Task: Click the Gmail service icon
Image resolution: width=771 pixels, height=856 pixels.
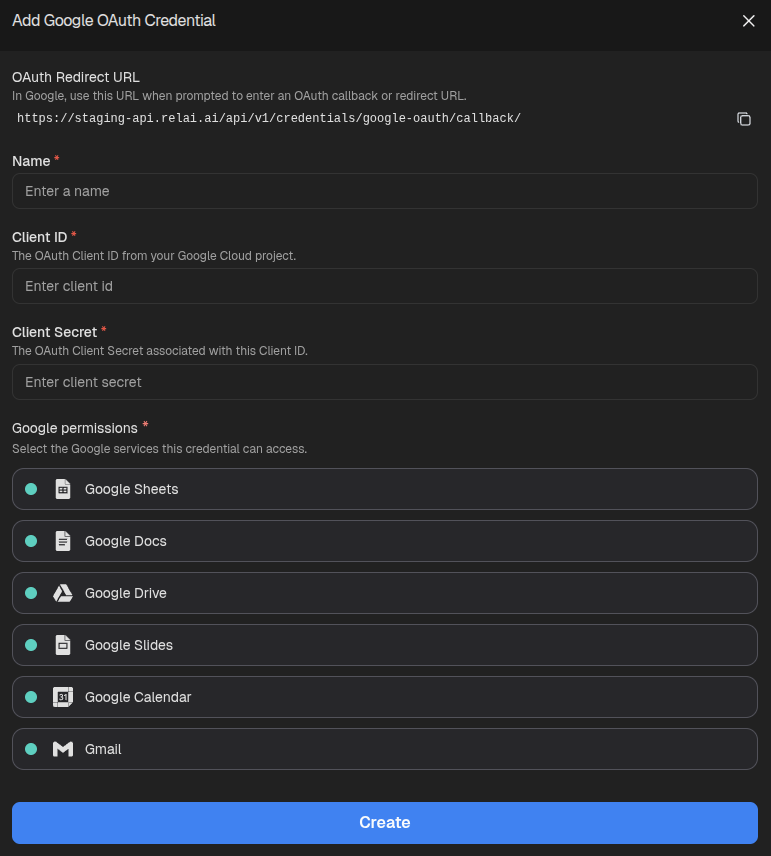Action: pos(63,749)
